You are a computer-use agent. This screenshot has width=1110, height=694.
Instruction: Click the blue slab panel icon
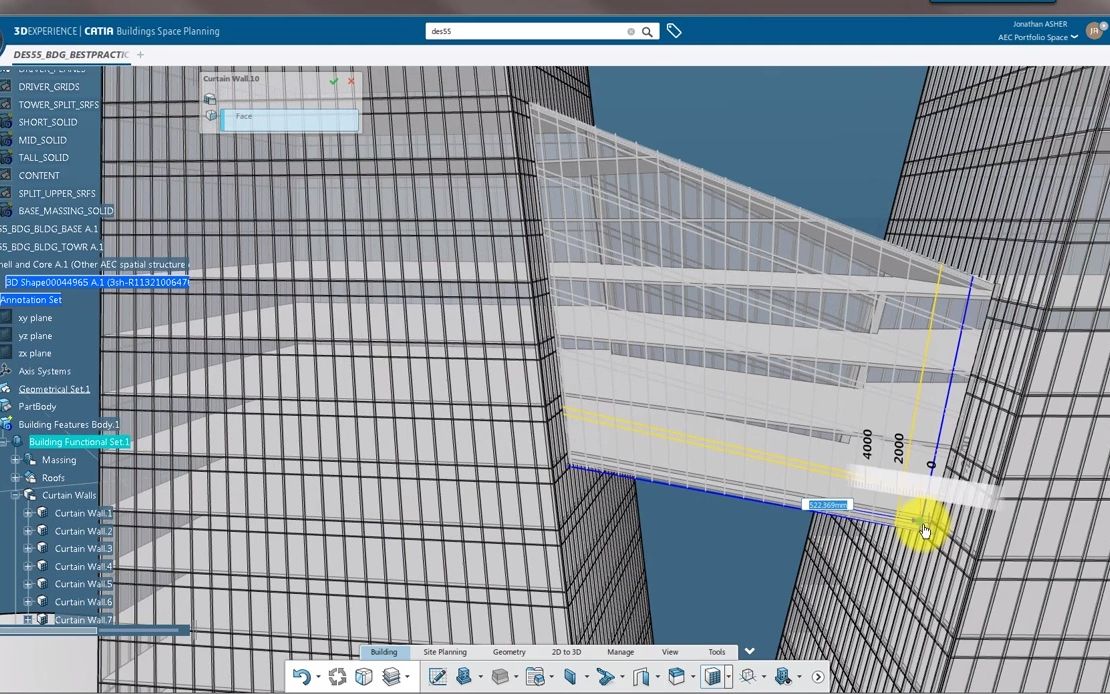570,677
